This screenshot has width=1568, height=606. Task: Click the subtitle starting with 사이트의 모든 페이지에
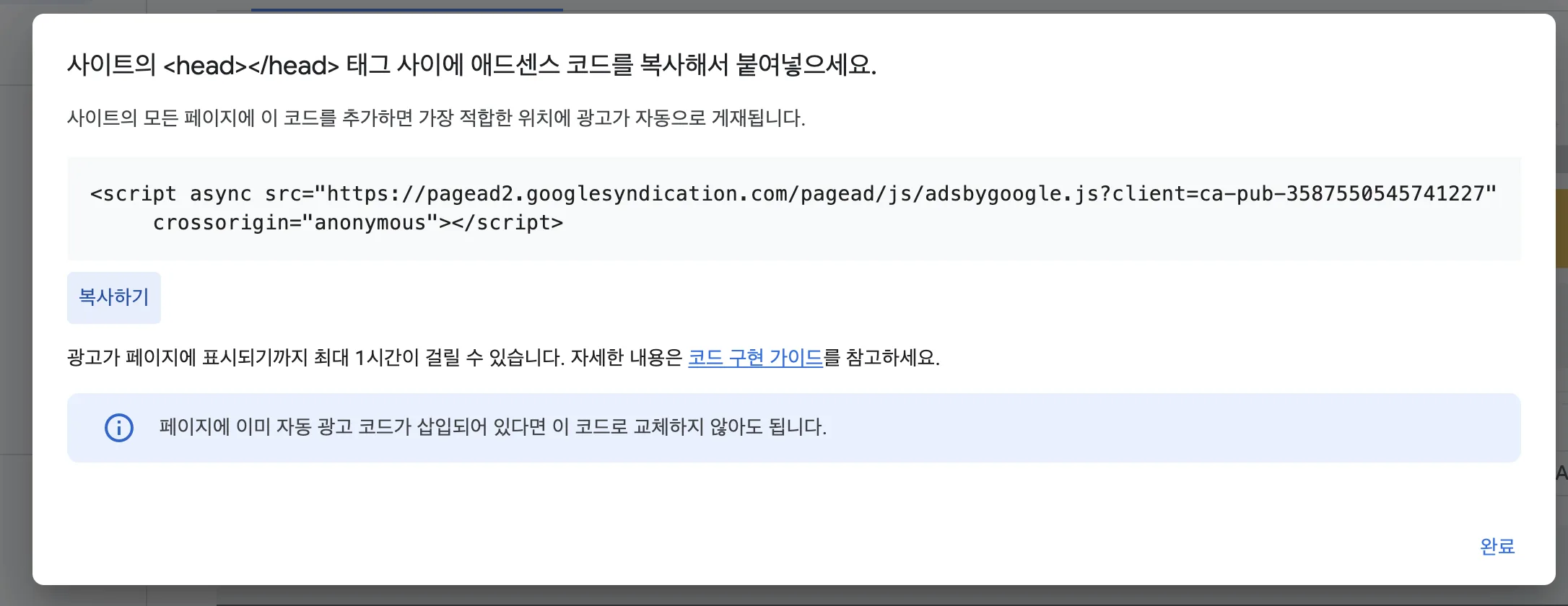(436, 118)
